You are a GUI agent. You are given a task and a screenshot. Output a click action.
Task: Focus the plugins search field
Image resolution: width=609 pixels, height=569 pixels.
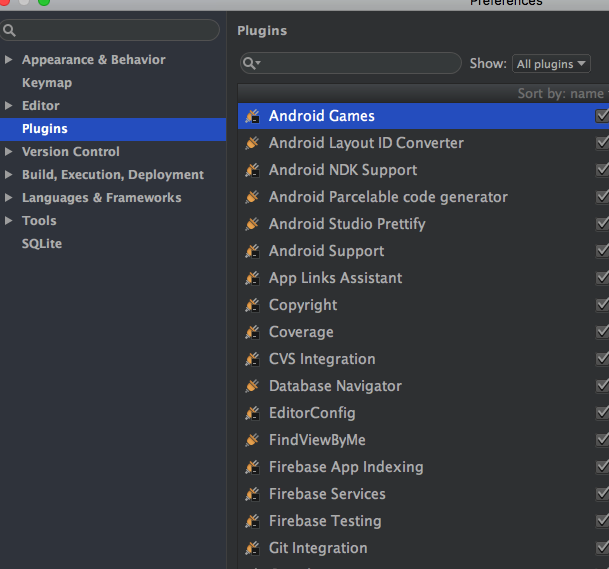[x=351, y=63]
